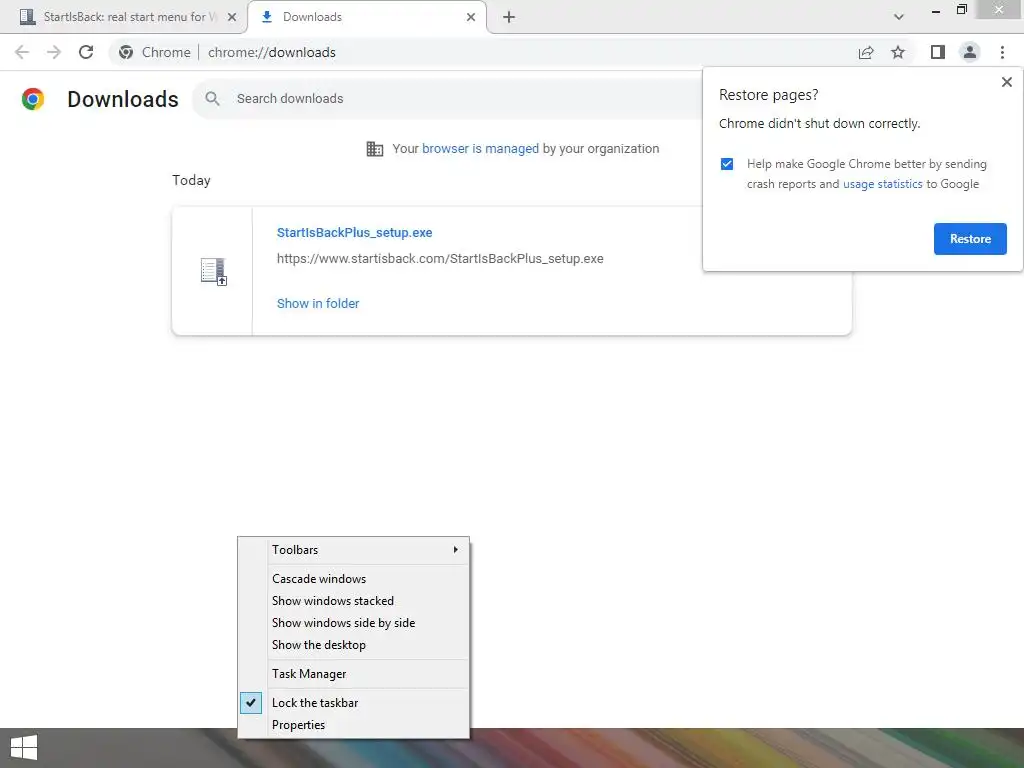Click the search magnifier icon

pyautogui.click(x=212, y=99)
